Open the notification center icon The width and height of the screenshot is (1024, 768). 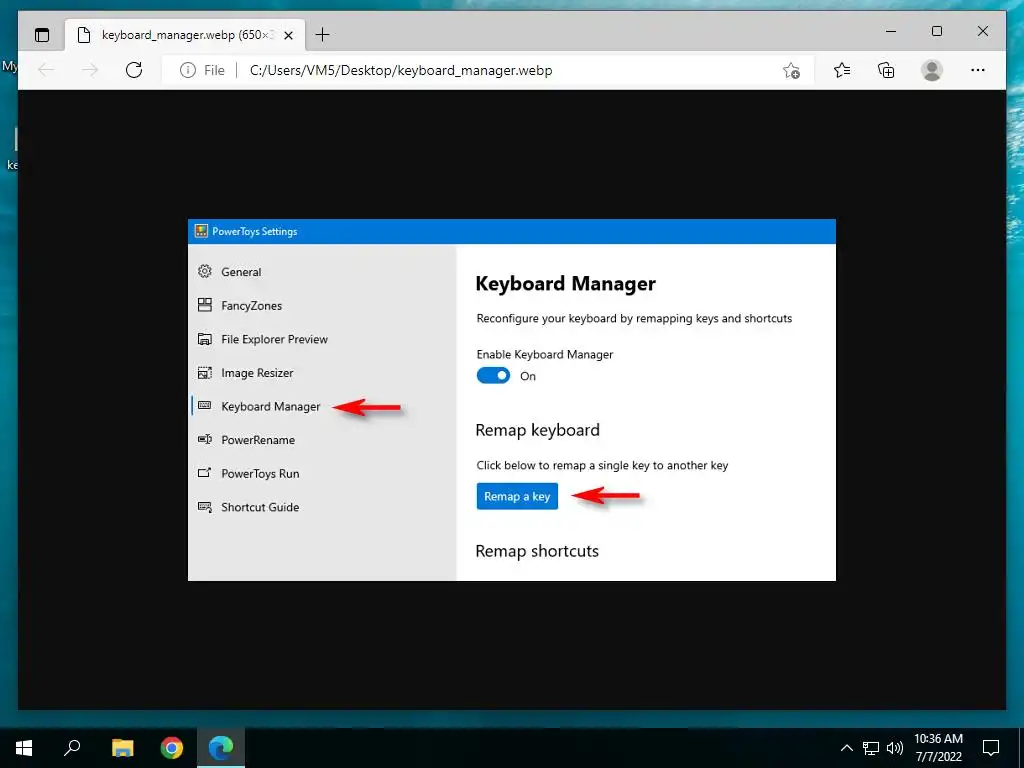click(x=991, y=748)
